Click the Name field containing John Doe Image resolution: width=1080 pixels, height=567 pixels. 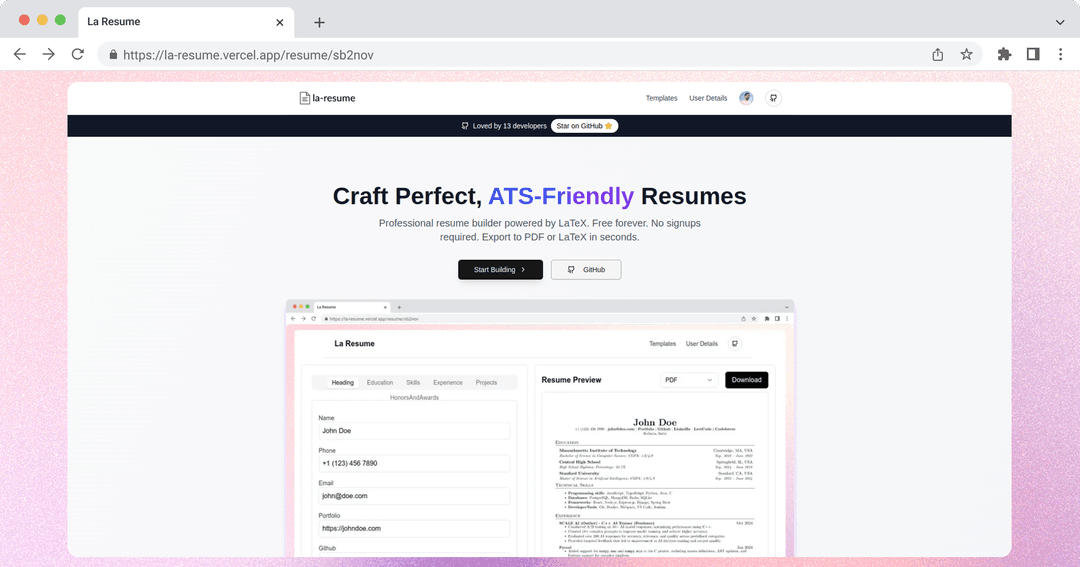414,431
